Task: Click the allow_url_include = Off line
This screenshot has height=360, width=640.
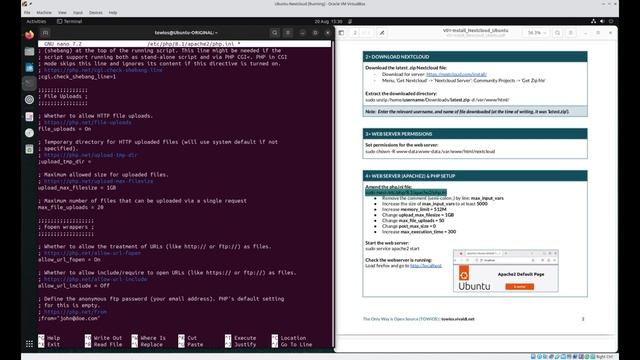Action: coord(74,286)
